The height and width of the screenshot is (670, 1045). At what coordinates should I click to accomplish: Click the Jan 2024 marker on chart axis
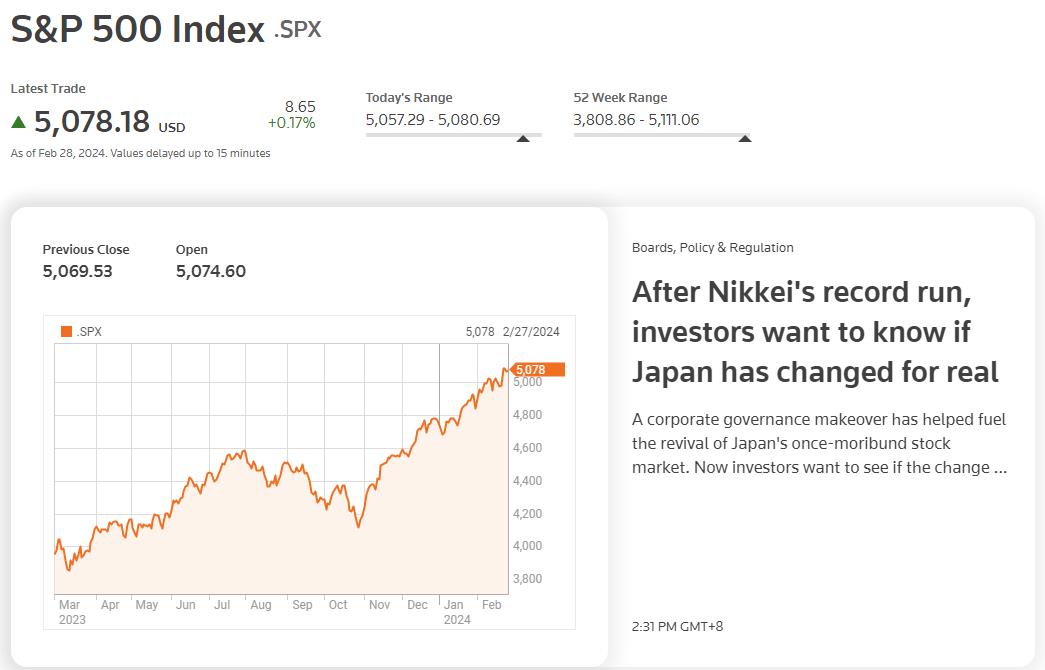tap(457, 612)
